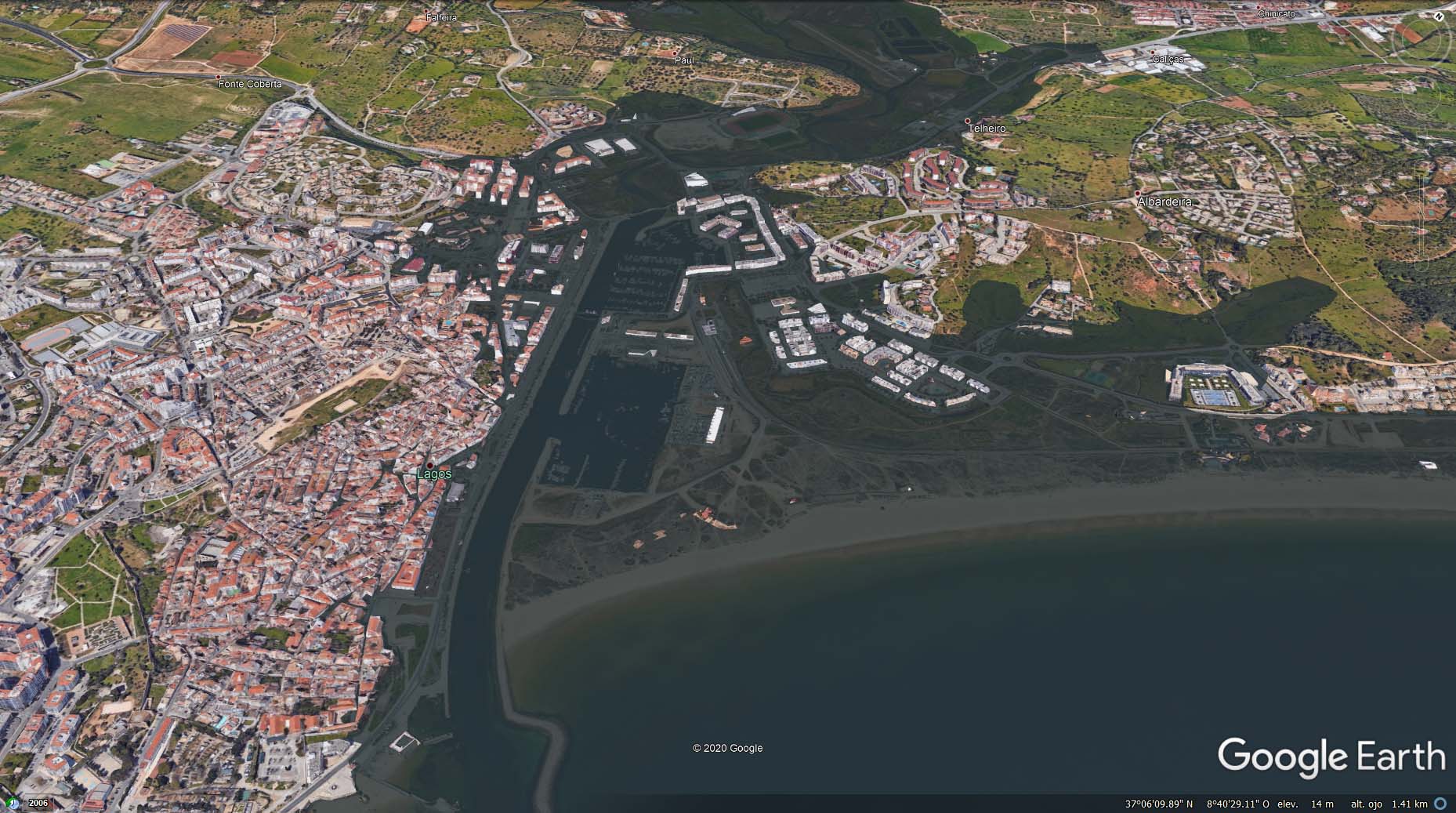Click the Falfeira place marker
The image size is (1456, 813).
click(428, 11)
